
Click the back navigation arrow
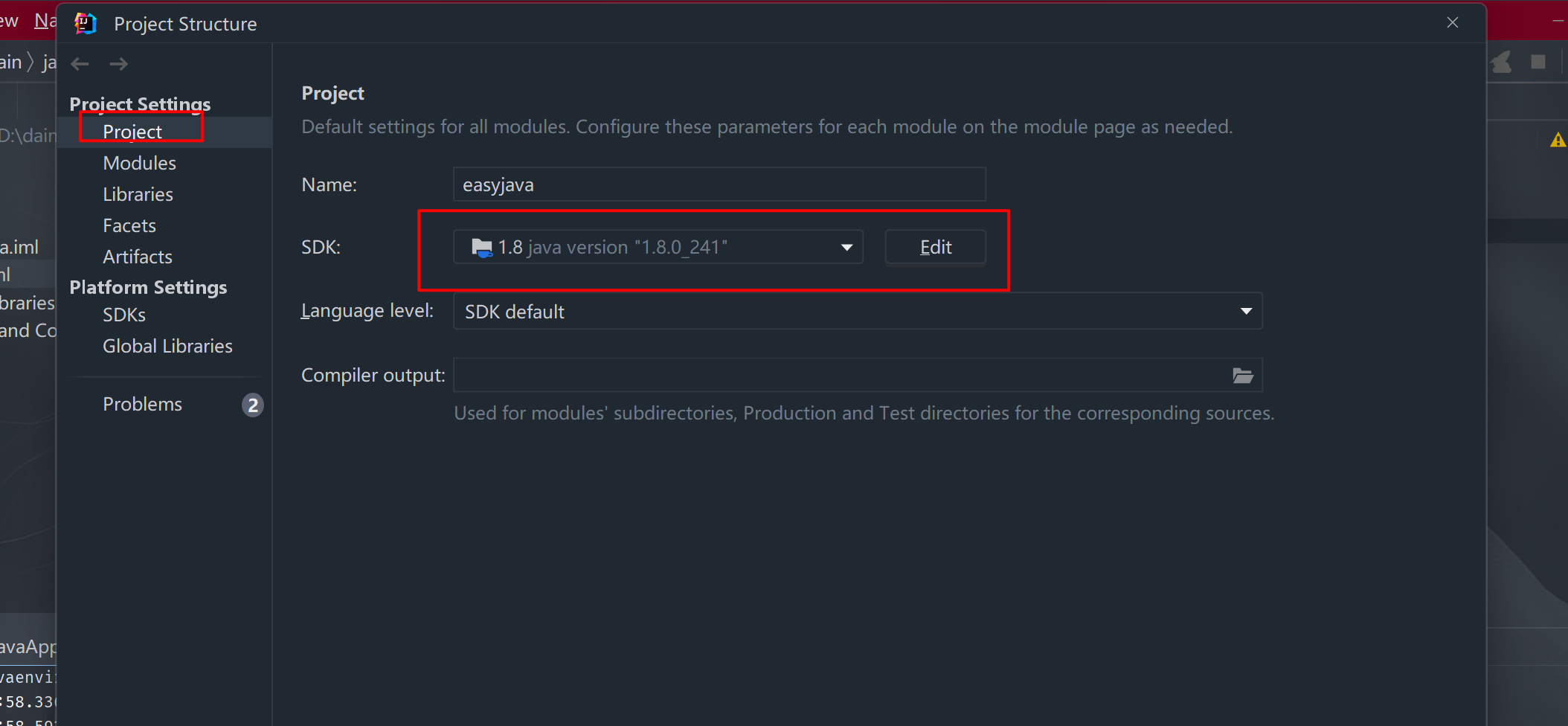pos(80,64)
